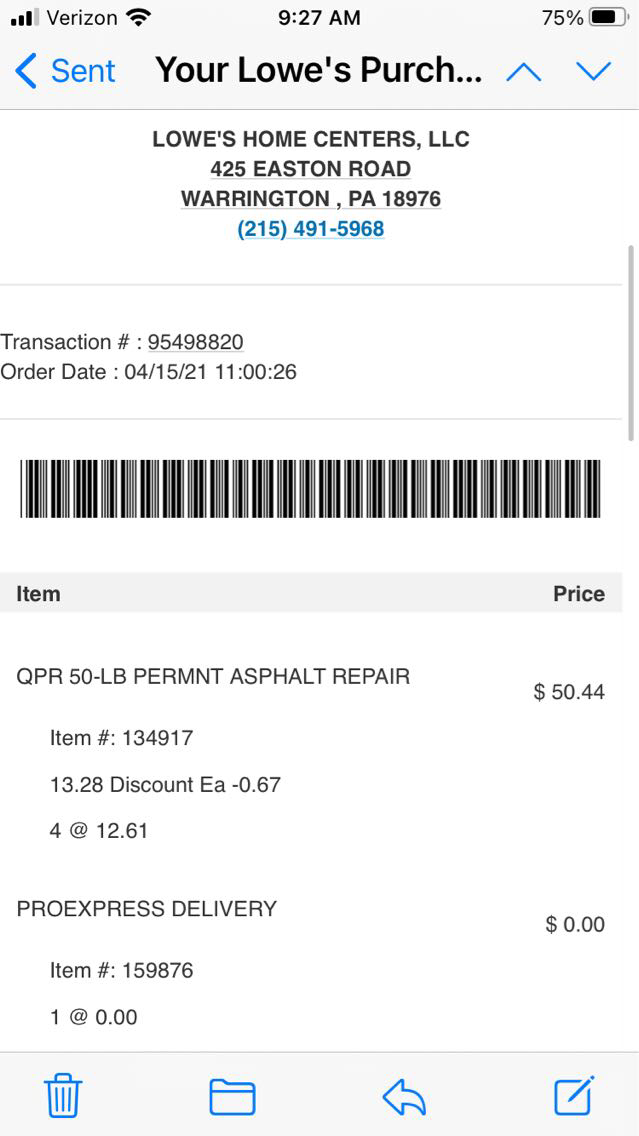Tap the email scrollbar indicator
Image resolution: width=639 pixels, height=1136 pixels.
(x=630, y=342)
